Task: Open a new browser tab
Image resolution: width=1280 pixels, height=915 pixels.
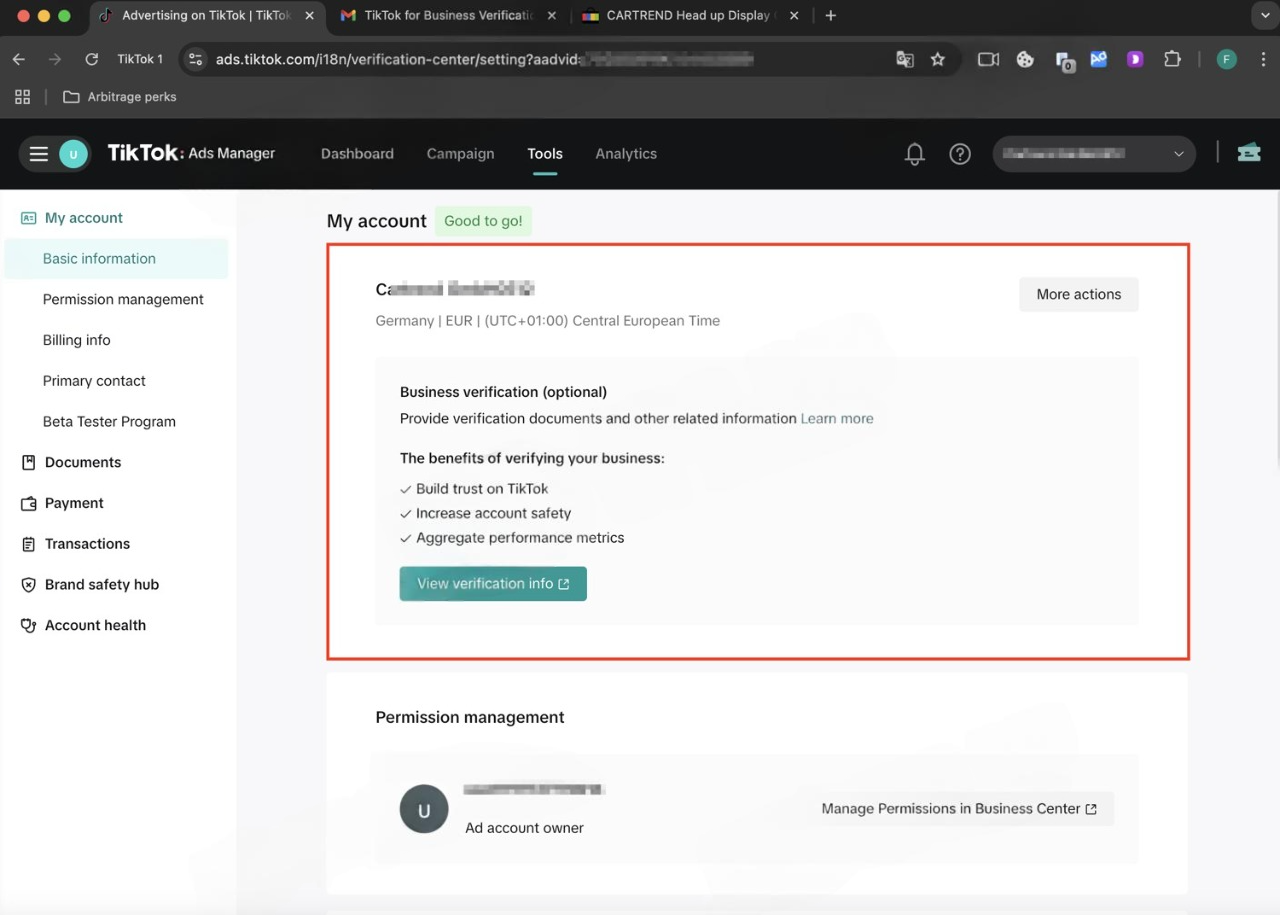Action: (830, 16)
